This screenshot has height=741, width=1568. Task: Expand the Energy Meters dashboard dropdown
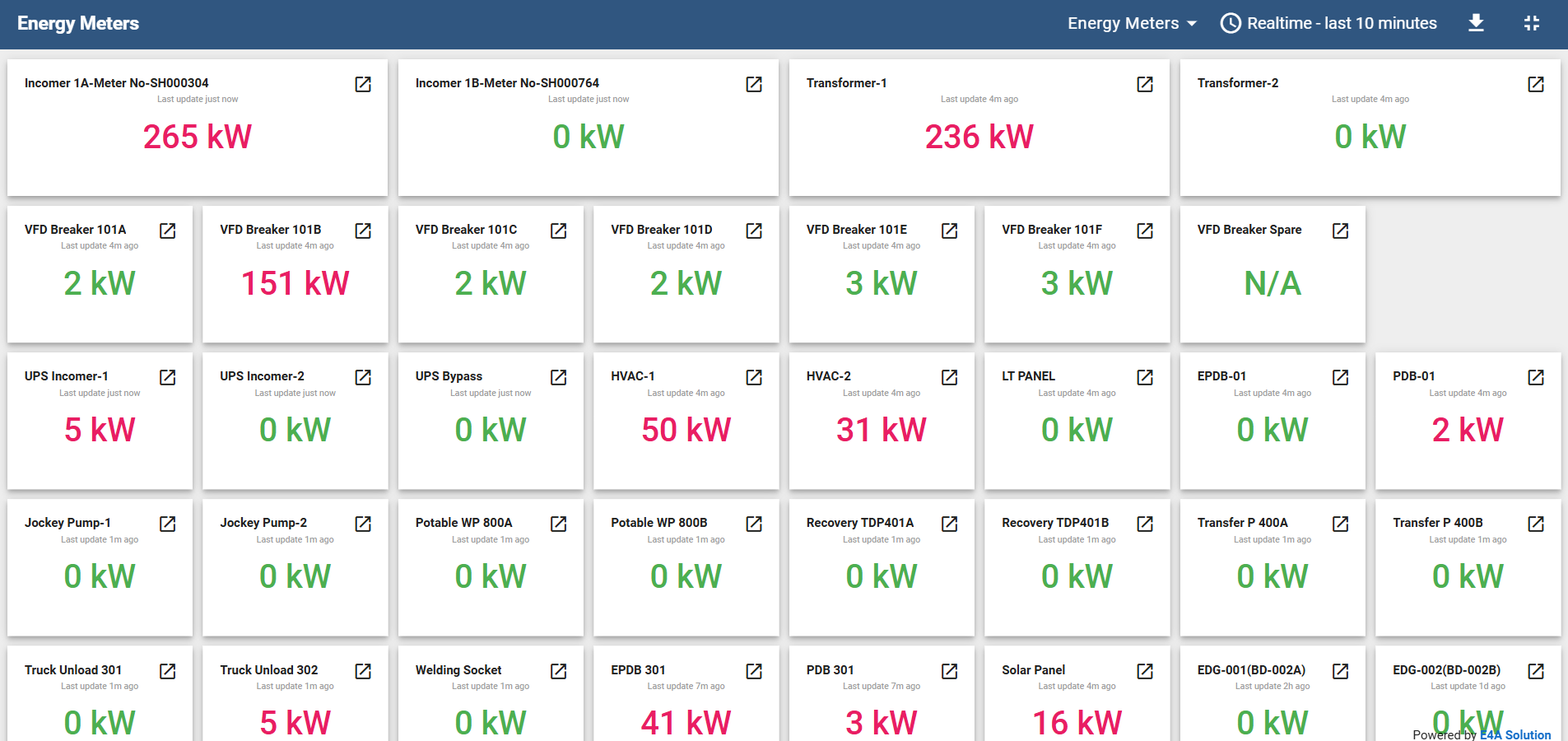pos(1132,23)
